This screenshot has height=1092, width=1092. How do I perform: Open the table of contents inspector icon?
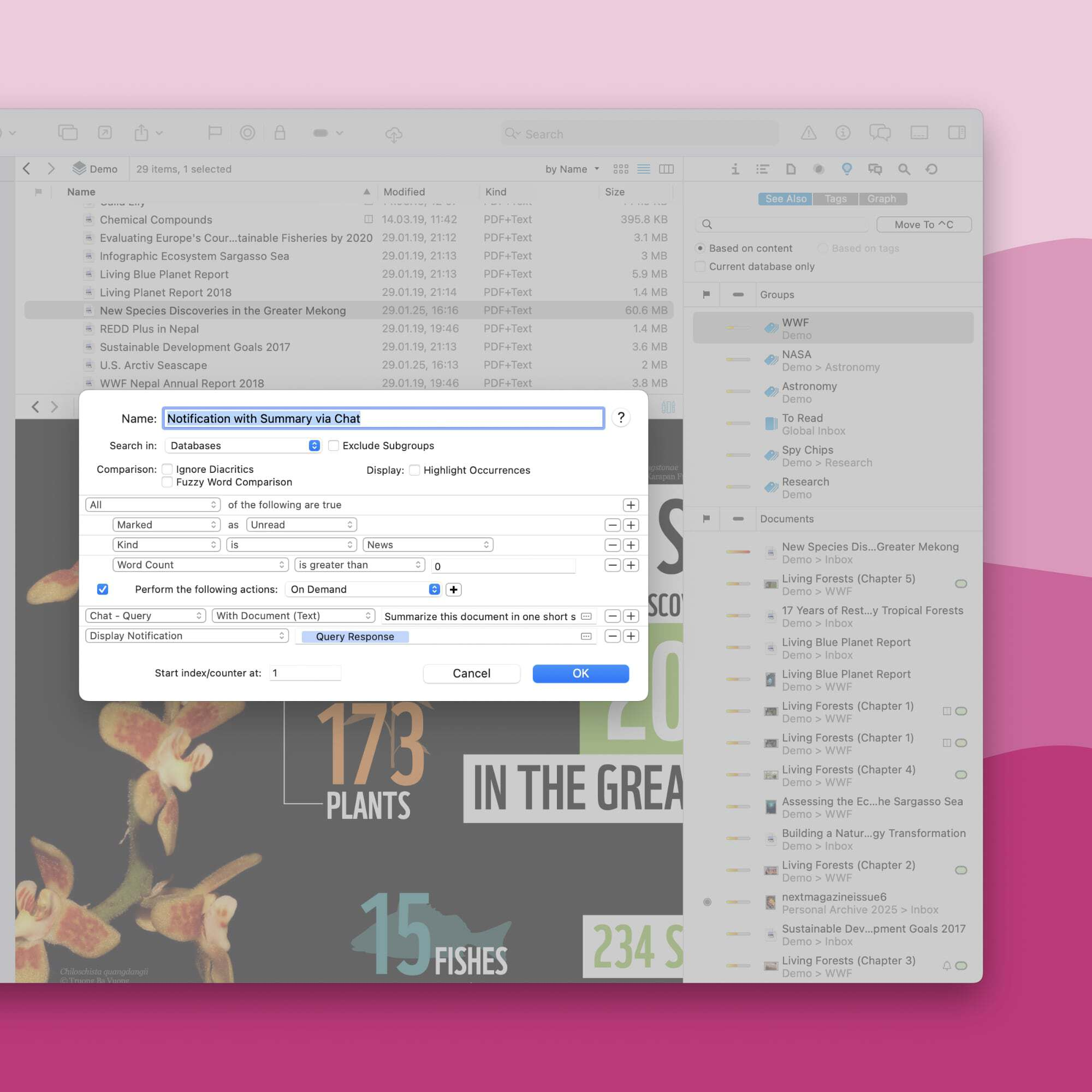click(x=762, y=169)
